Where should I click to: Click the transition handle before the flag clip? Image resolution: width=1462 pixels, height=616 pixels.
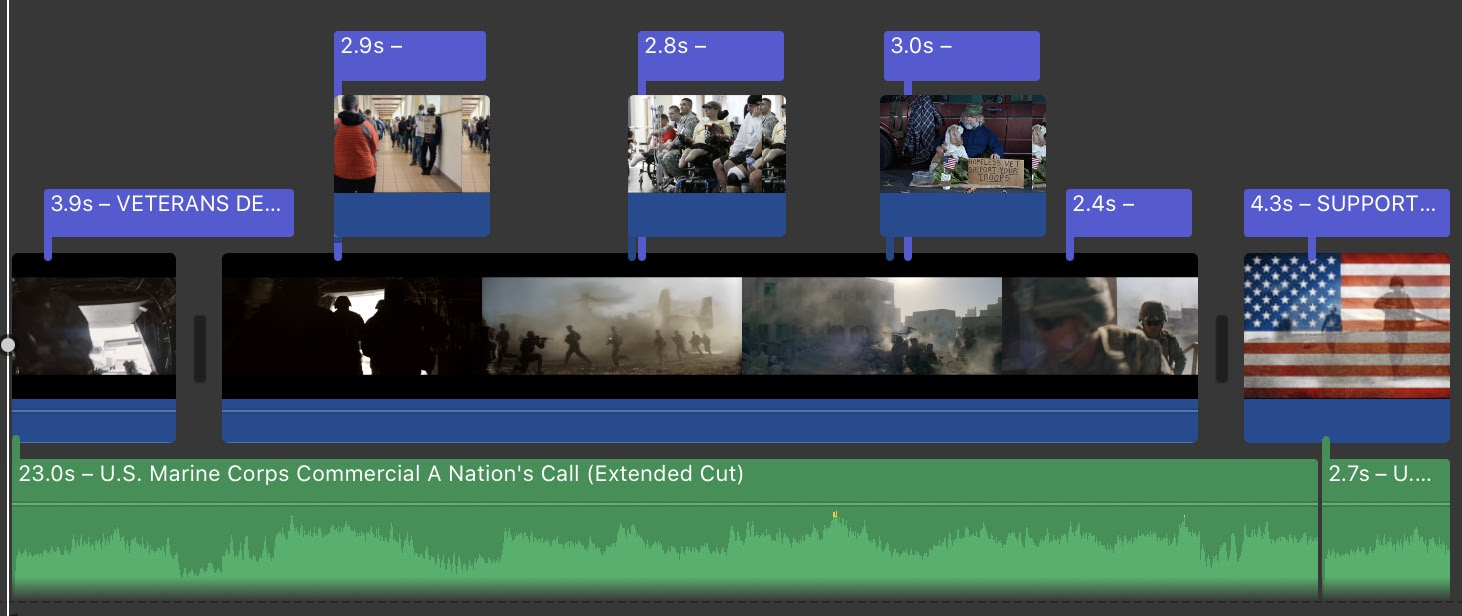pos(1221,348)
